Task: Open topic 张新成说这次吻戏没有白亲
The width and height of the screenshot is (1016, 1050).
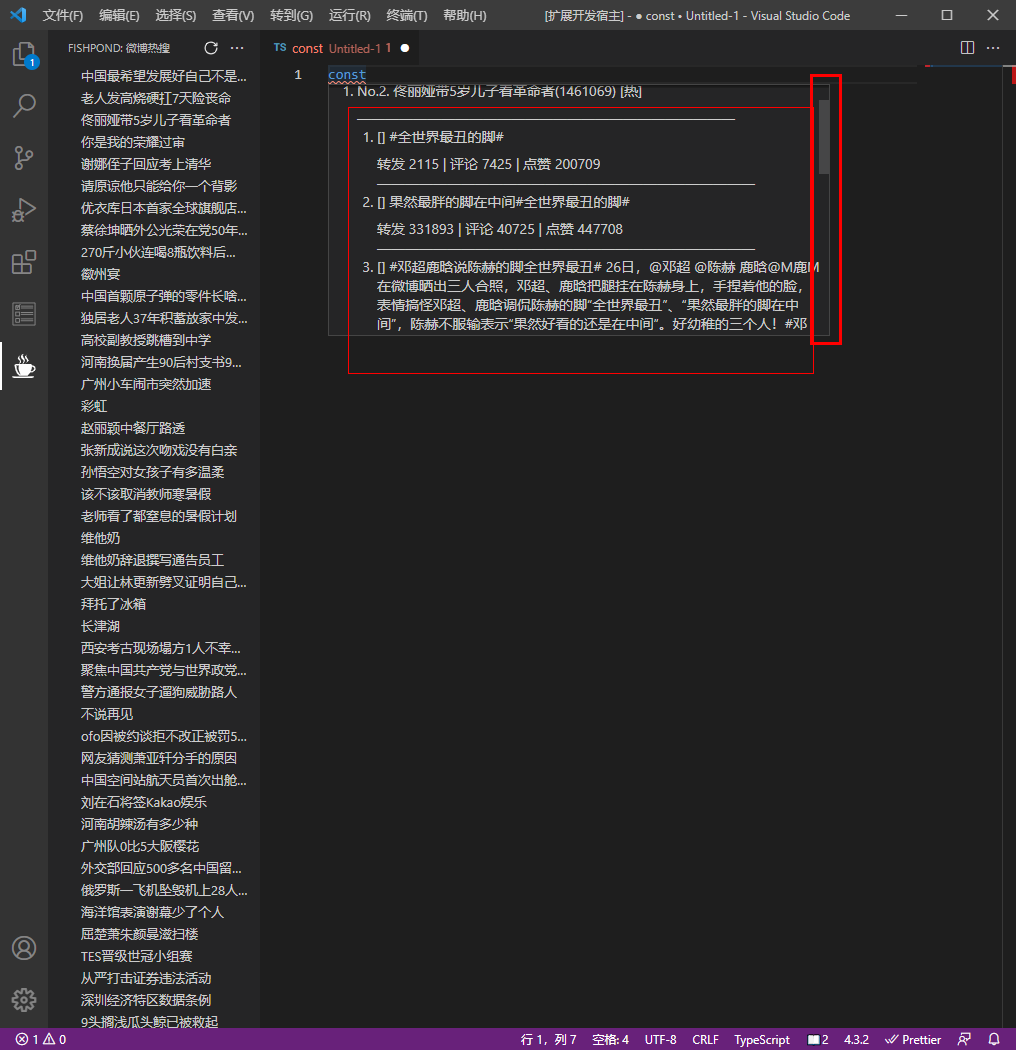Action: click(x=159, y=450)
